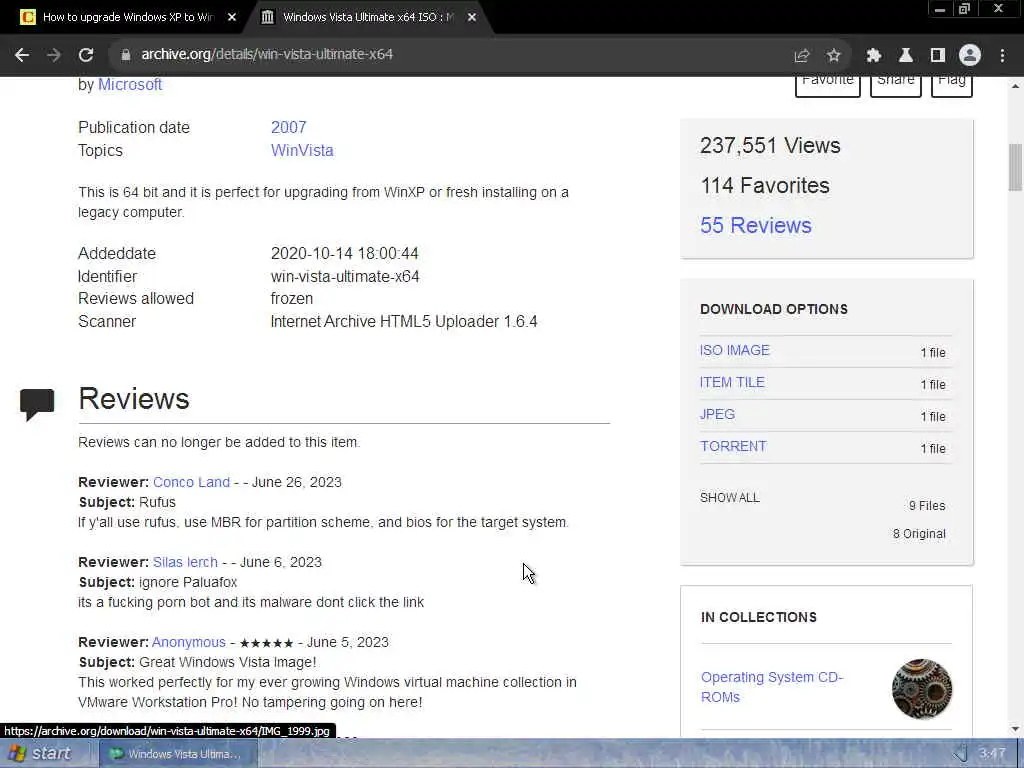This screenshot has width=1024, height=768.
Task: Click the system tray volume icon
Action: tap(961, 754)
